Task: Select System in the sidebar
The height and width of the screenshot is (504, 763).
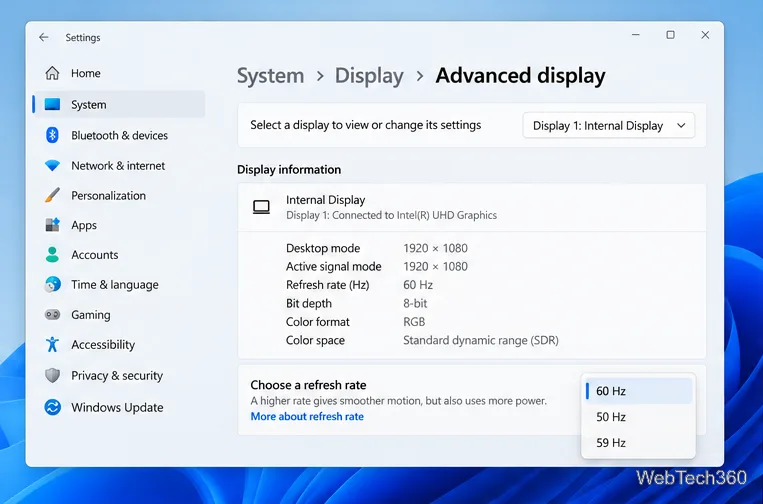Action: pos(119,104)
